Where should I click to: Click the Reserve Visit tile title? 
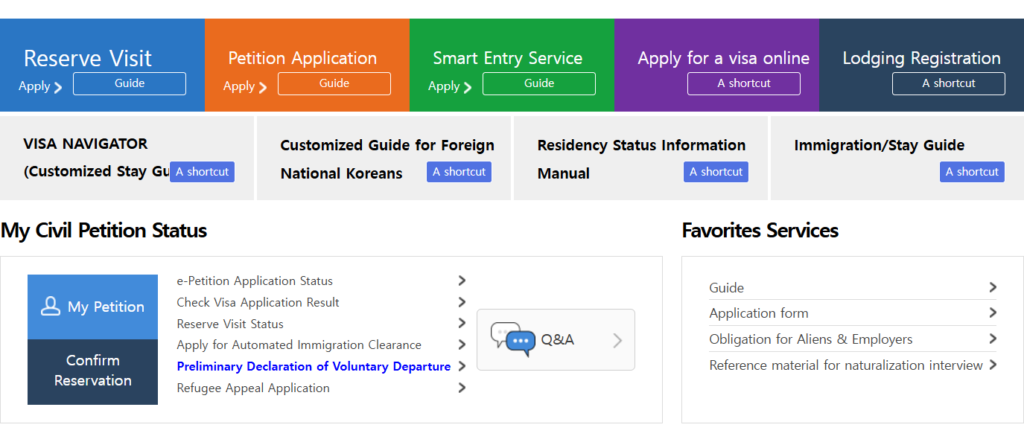click(88, 58)
